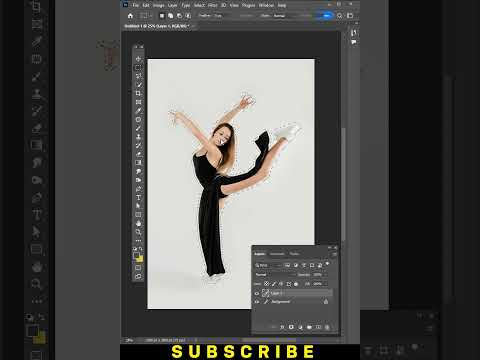
Task: Open the Edit Toolbar three-dots button
Action: [x=138, y=241]
